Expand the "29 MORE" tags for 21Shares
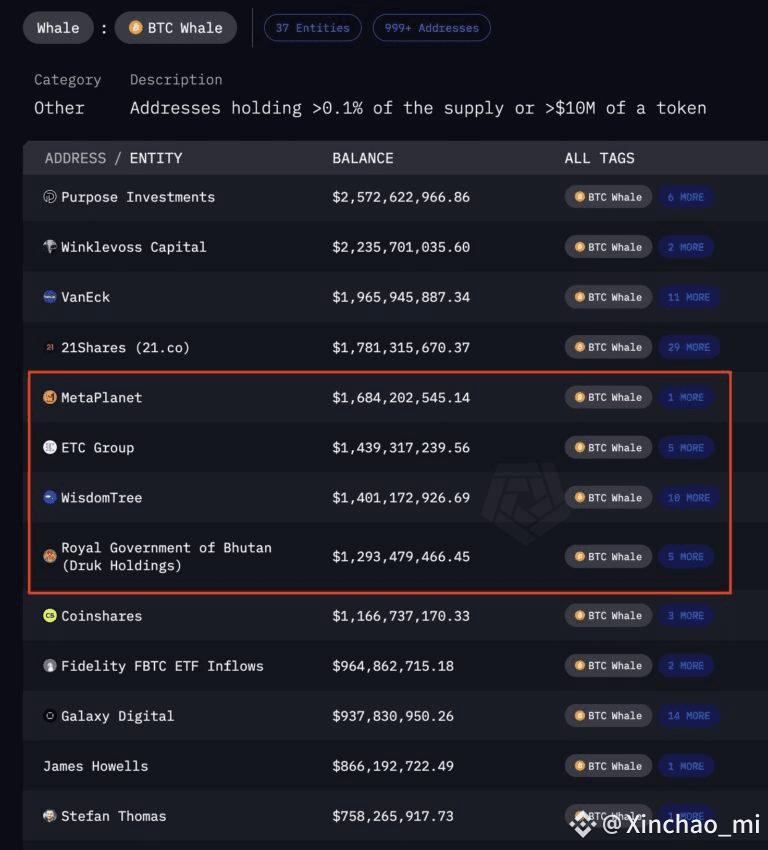This screenshot has height=850, width=768. coord(688,347)
